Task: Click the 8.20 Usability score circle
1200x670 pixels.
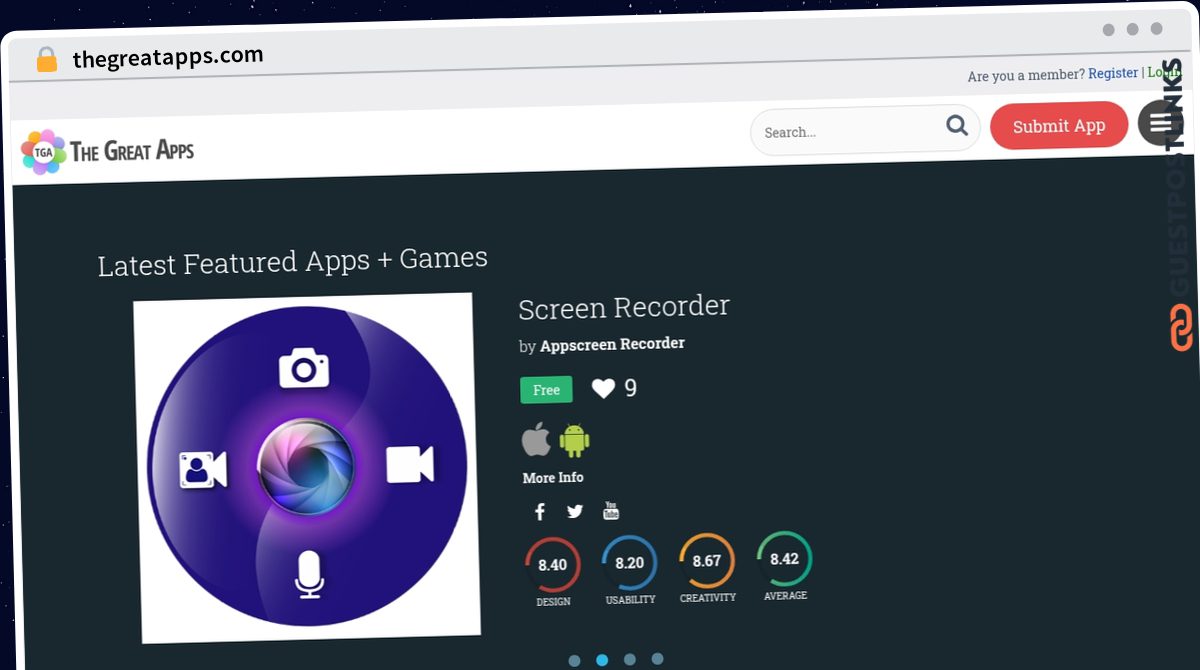Action: pos(630,563)
